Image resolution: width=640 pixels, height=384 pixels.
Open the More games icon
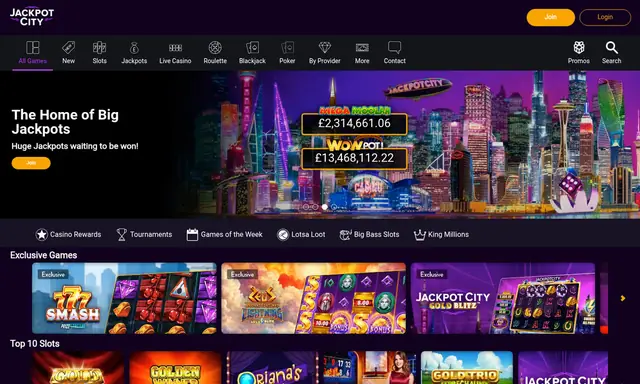pos(362,48)
